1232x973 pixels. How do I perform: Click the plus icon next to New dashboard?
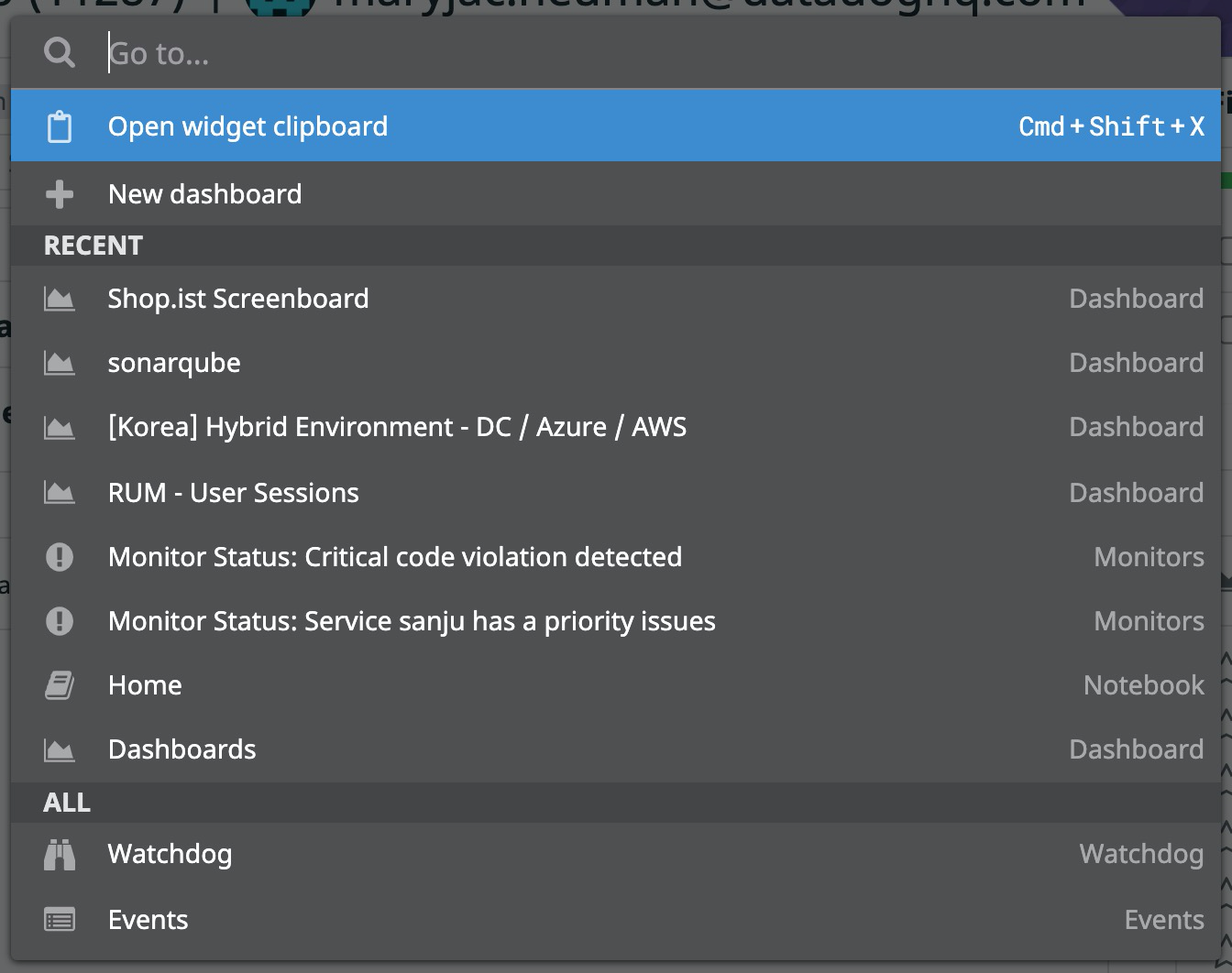point(59,193)
